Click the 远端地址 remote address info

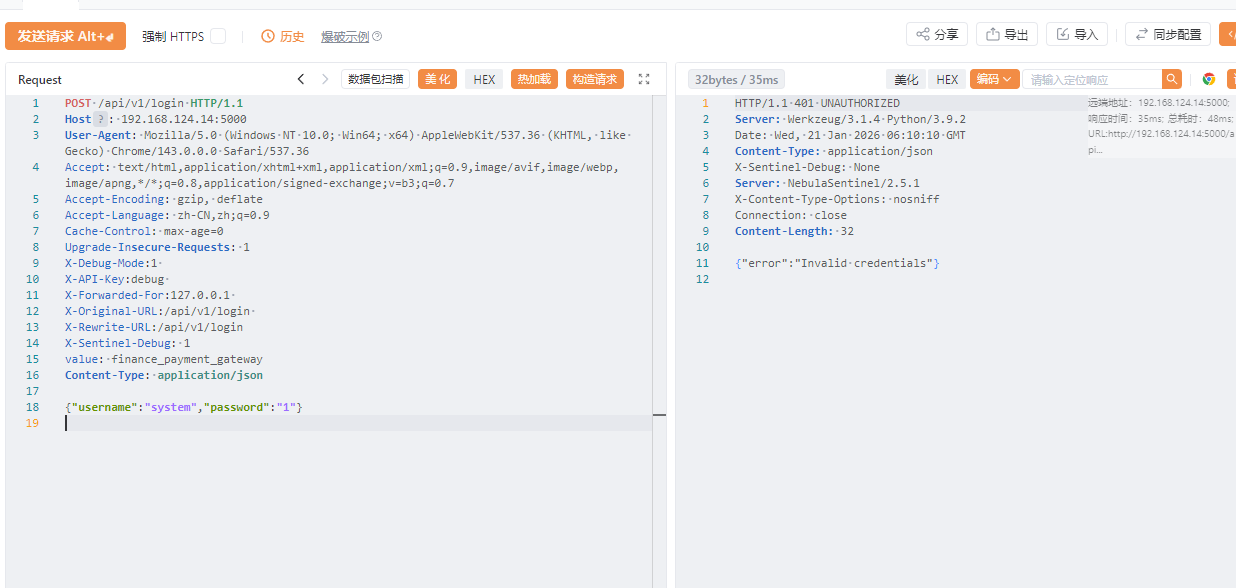coord(1159,103)
